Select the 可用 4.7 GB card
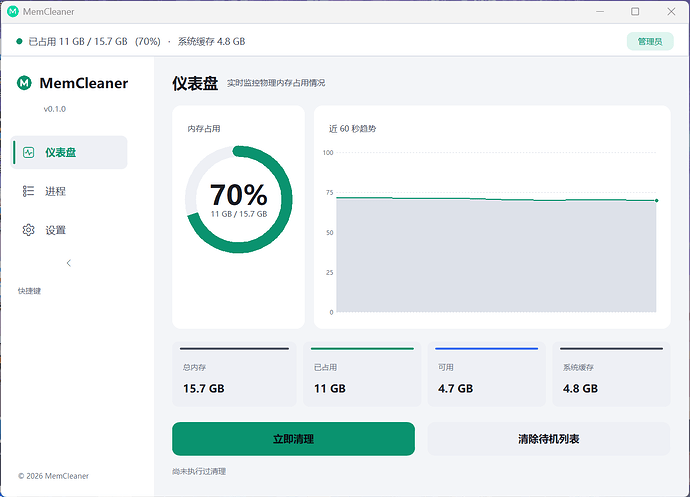Viewport: 690px width, 497px height. (x=486, y=374)
